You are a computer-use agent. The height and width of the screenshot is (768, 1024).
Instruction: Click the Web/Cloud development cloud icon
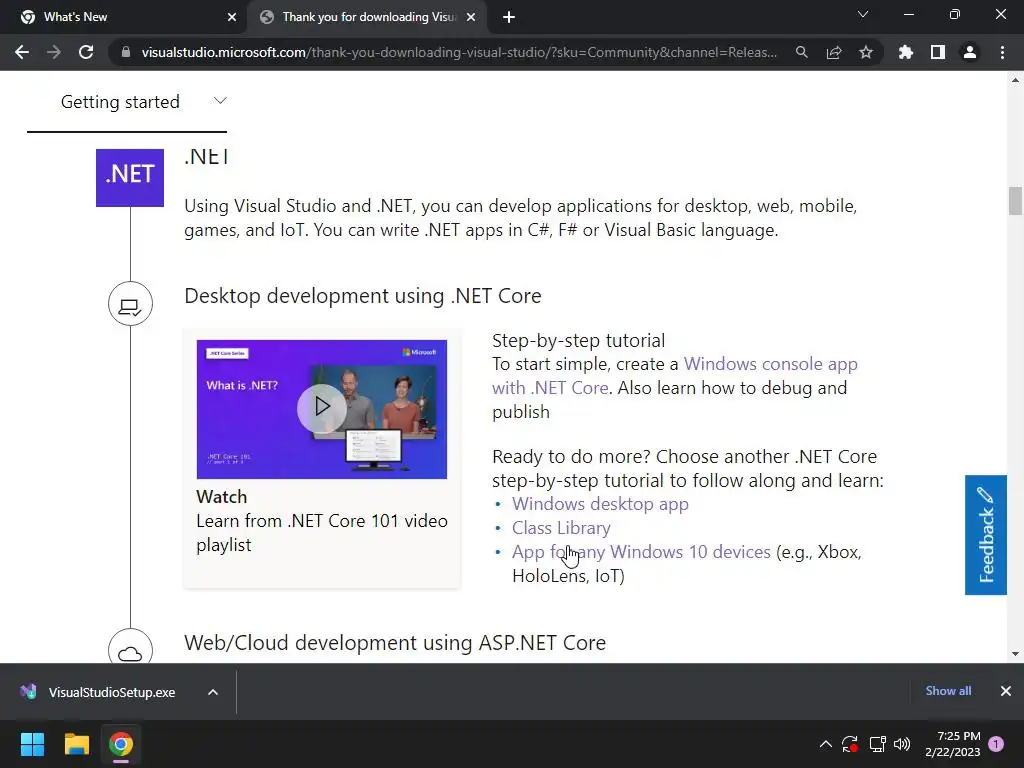[130, 648]
